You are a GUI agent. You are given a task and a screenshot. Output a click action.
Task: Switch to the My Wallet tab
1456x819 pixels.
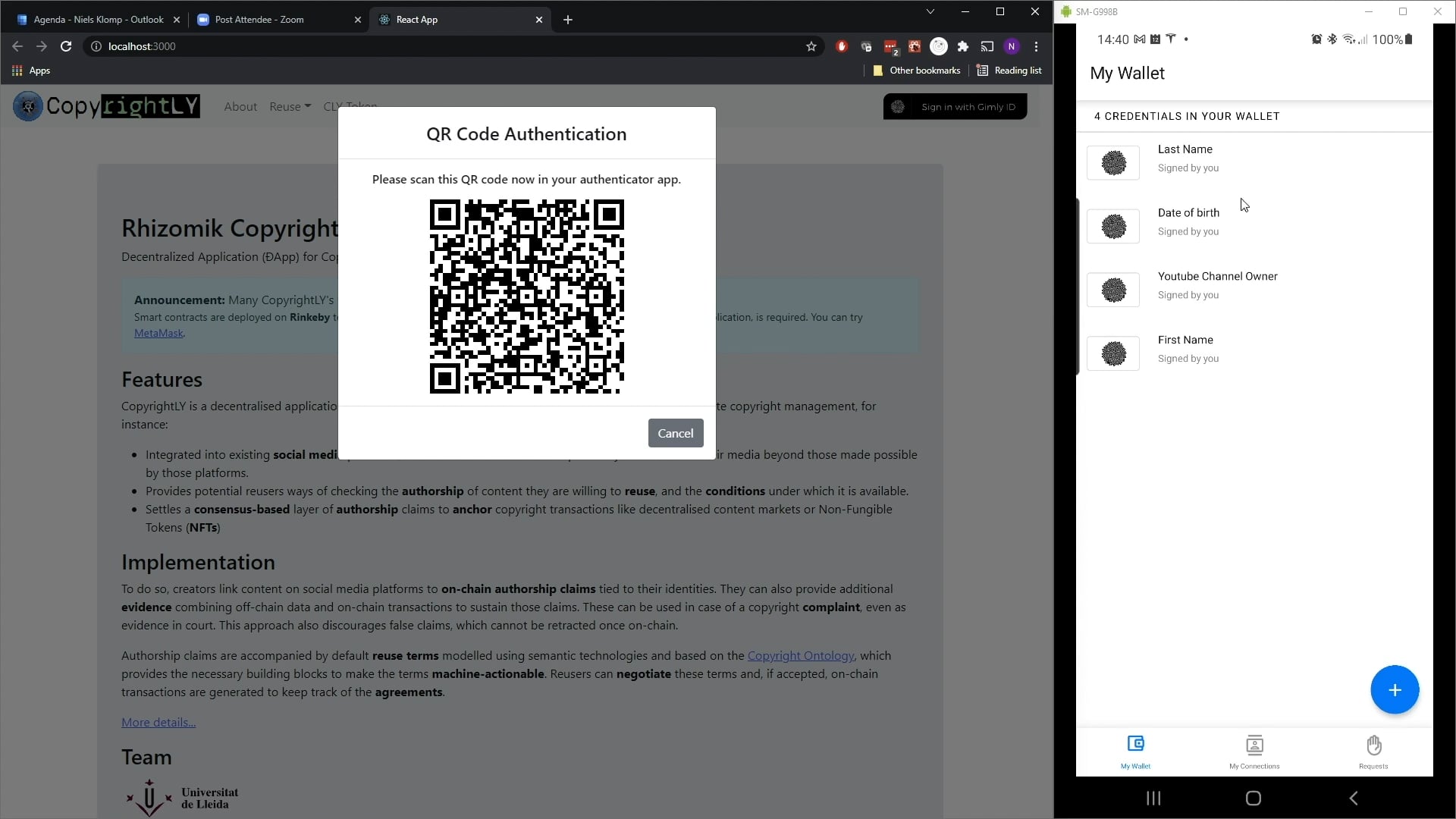[x=1135, y=752]
